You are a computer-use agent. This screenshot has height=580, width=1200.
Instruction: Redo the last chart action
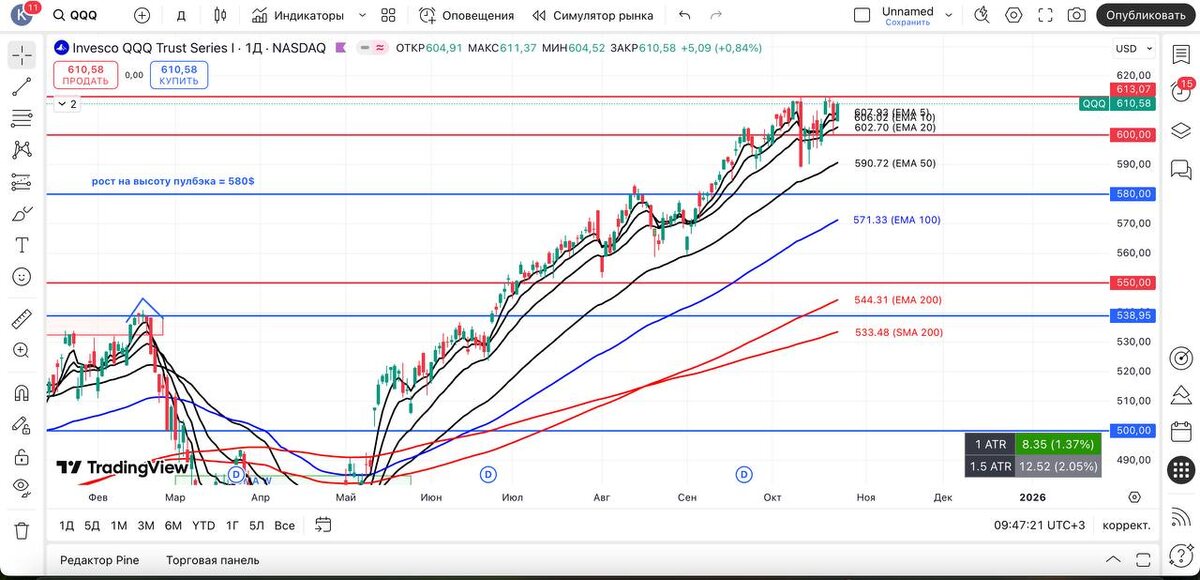716,15
